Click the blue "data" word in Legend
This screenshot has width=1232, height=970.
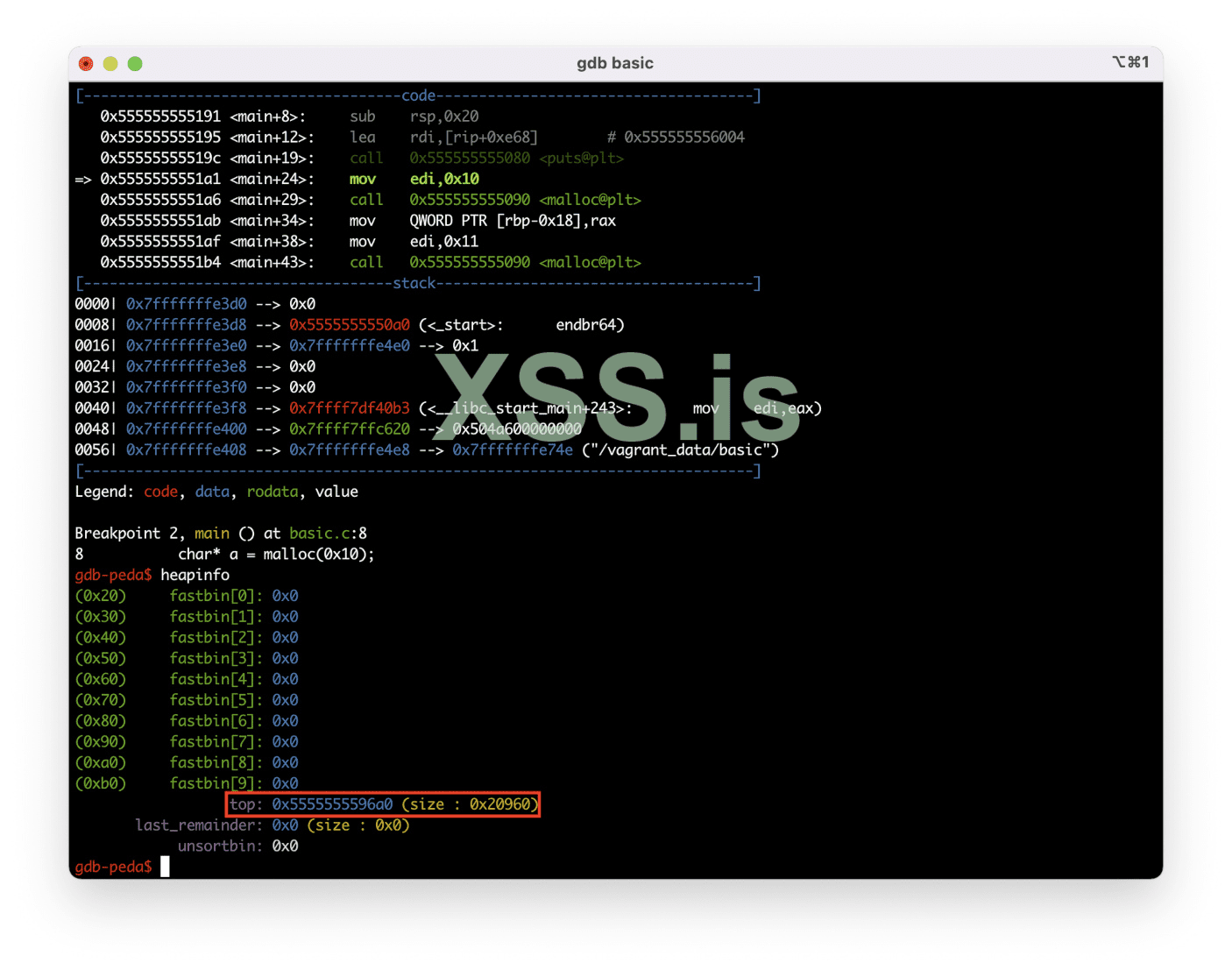click(212, 492)
